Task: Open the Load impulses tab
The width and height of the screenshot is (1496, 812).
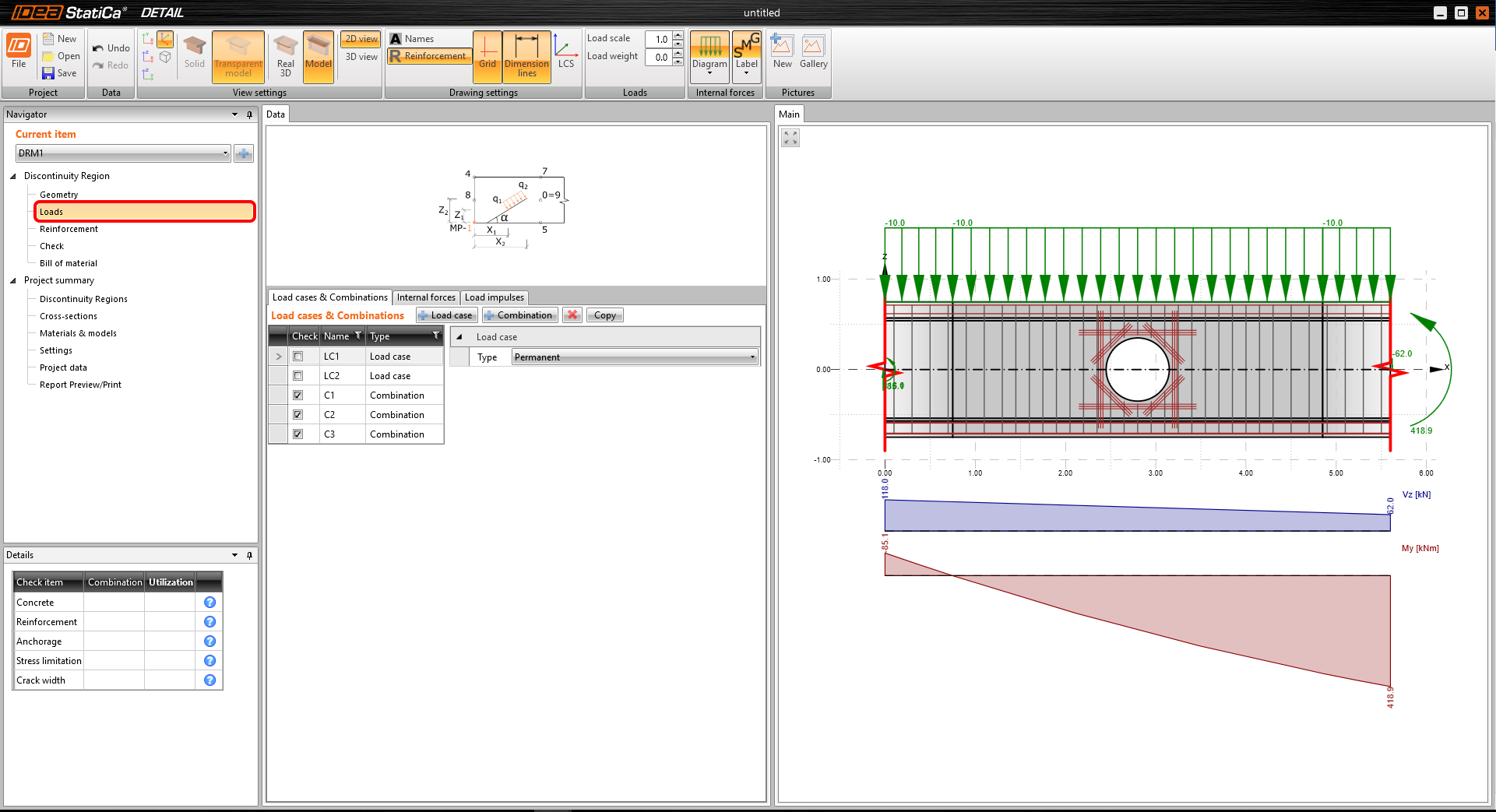Action: click(495, 297)
